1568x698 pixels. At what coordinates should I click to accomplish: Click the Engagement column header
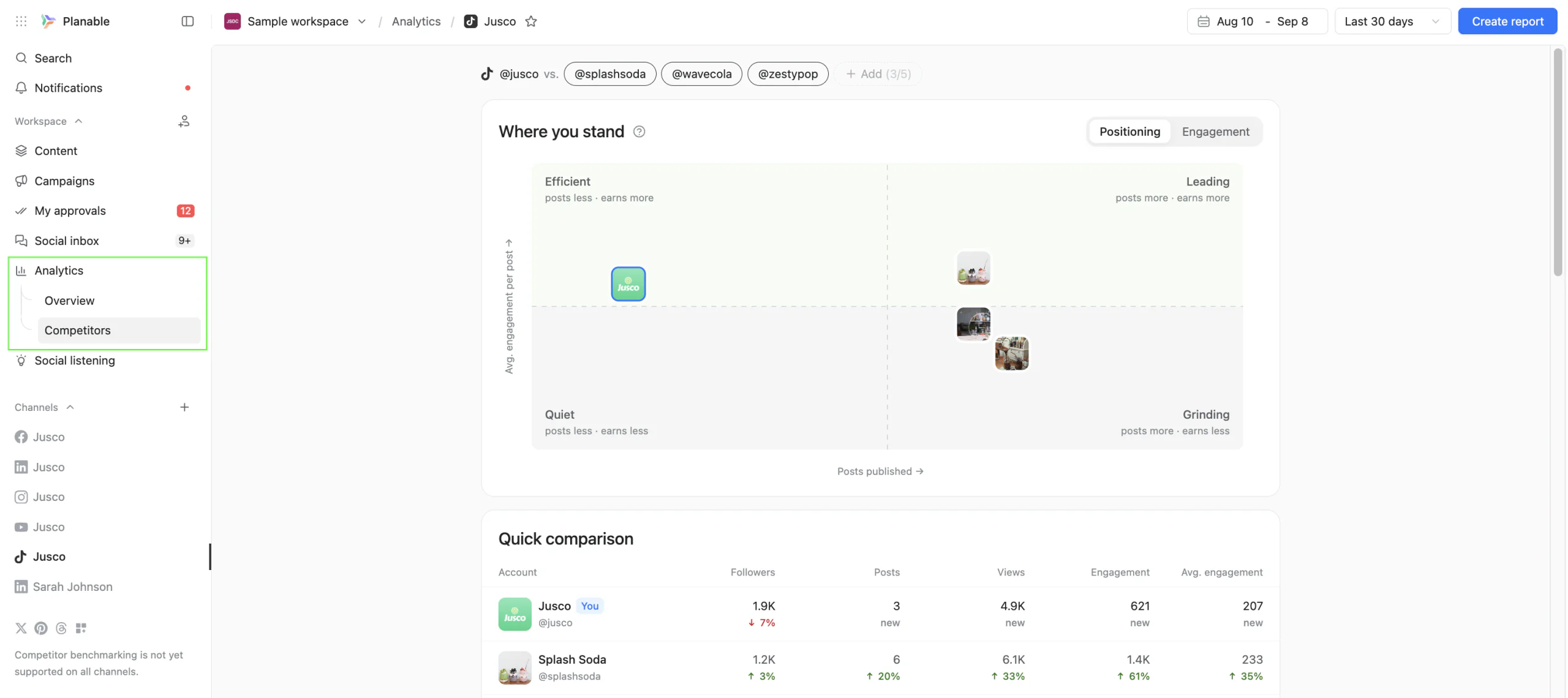click(x=1120, y=572)
